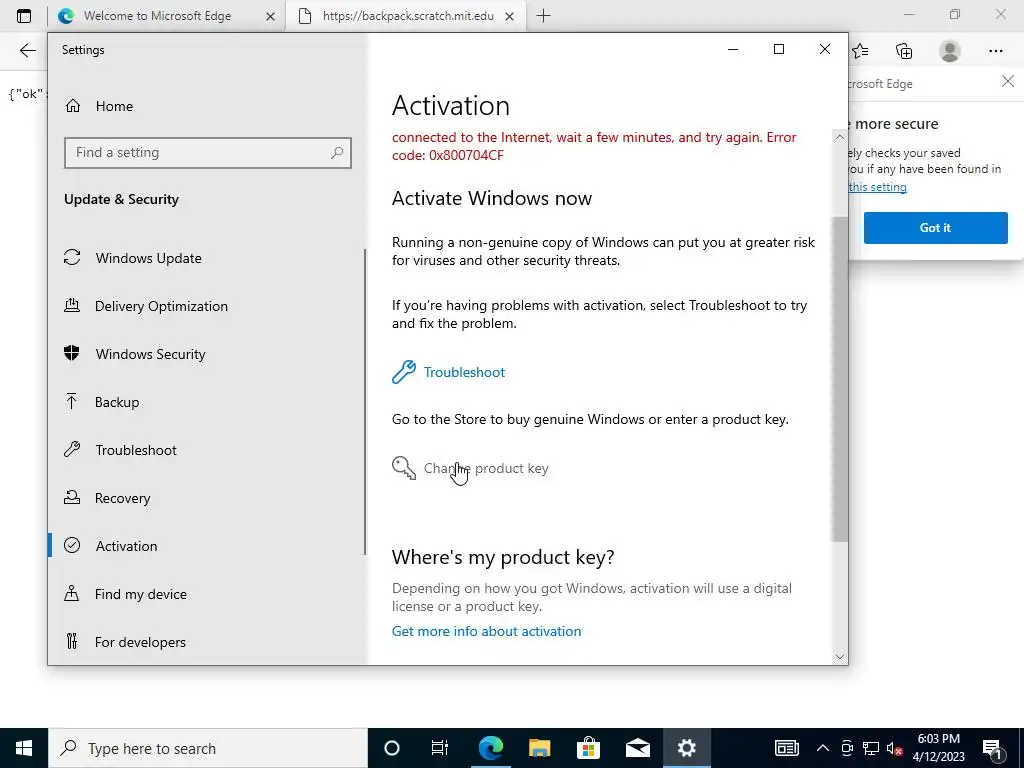Click the red error code 0x800704CF text
Image resolution: width=1024 pixels, height=768 pixels.
coord(466,155)
